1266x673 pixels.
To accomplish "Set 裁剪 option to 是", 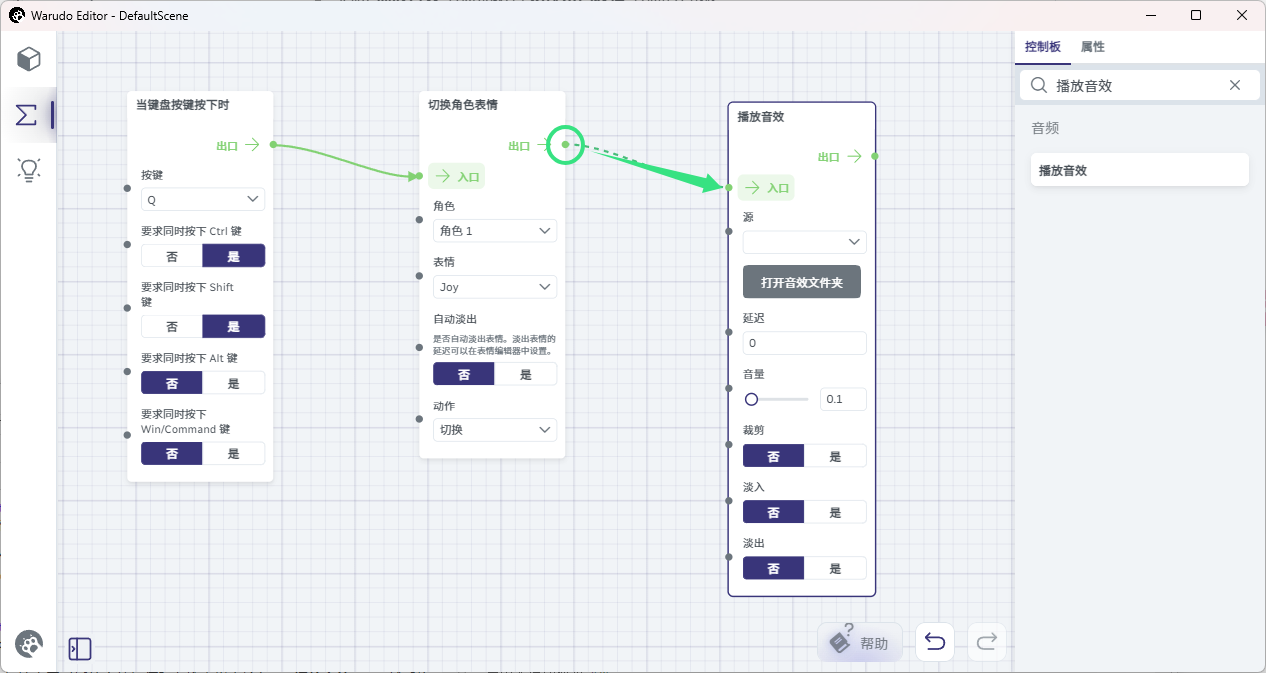I will pyautogui.click(x=836, y=457).
